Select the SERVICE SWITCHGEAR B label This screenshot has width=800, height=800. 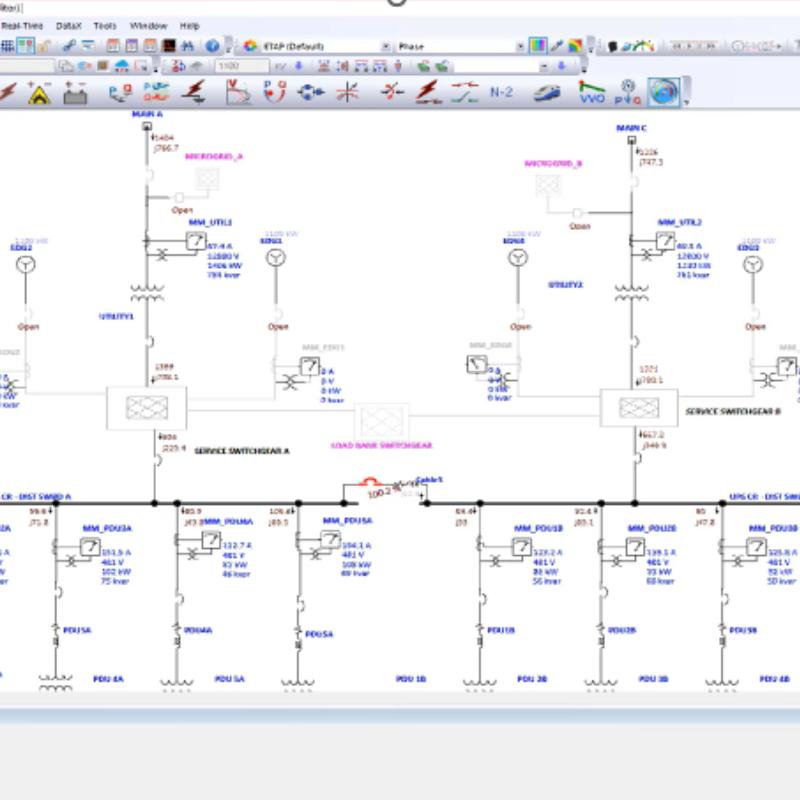click(733, 411)
